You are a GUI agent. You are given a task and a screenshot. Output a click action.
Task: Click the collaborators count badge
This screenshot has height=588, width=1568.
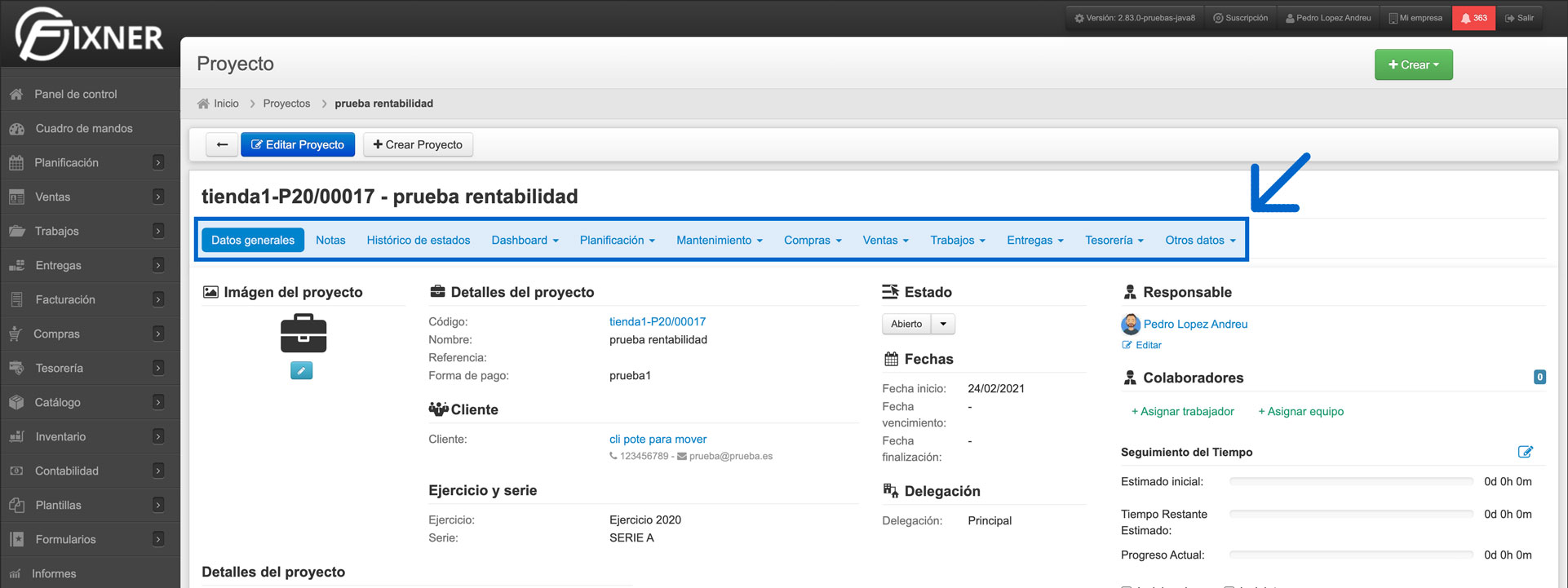click(x=1539, y=378)
